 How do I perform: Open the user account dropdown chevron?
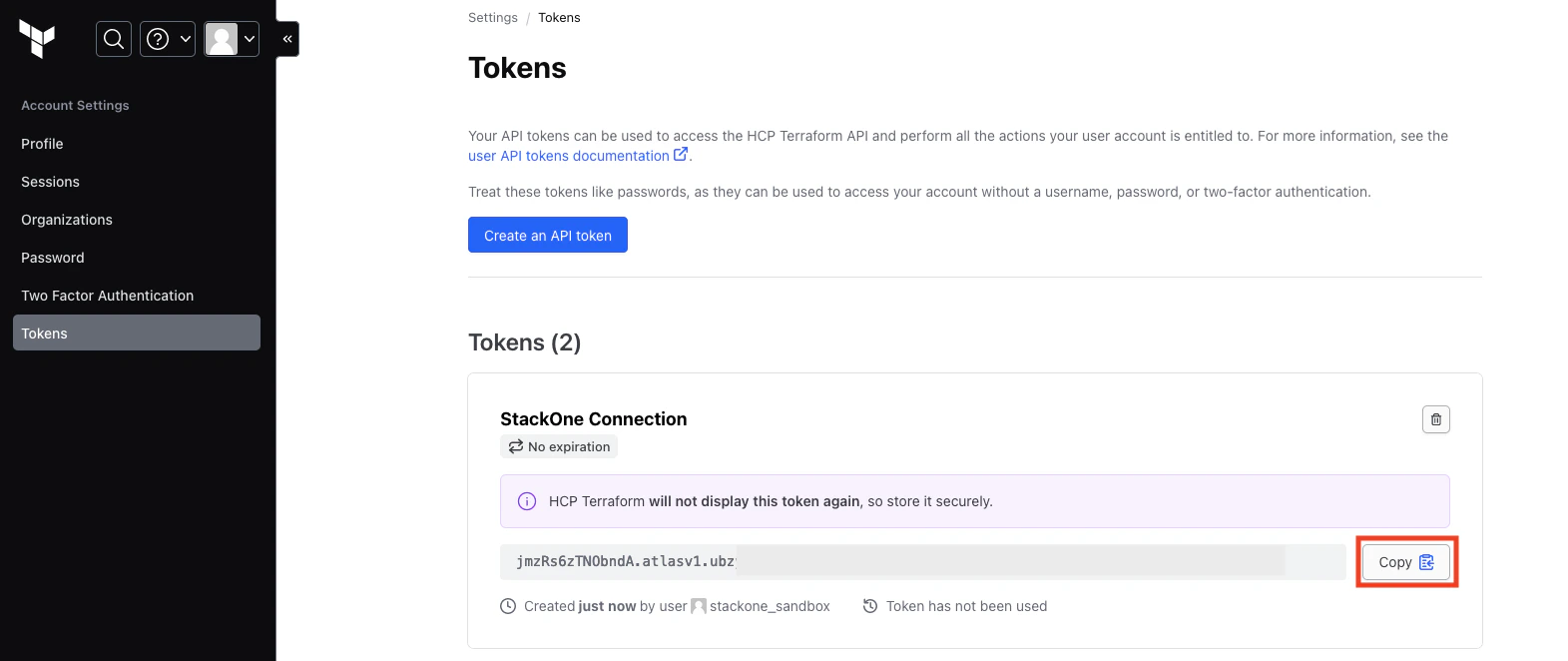(249, 39)
